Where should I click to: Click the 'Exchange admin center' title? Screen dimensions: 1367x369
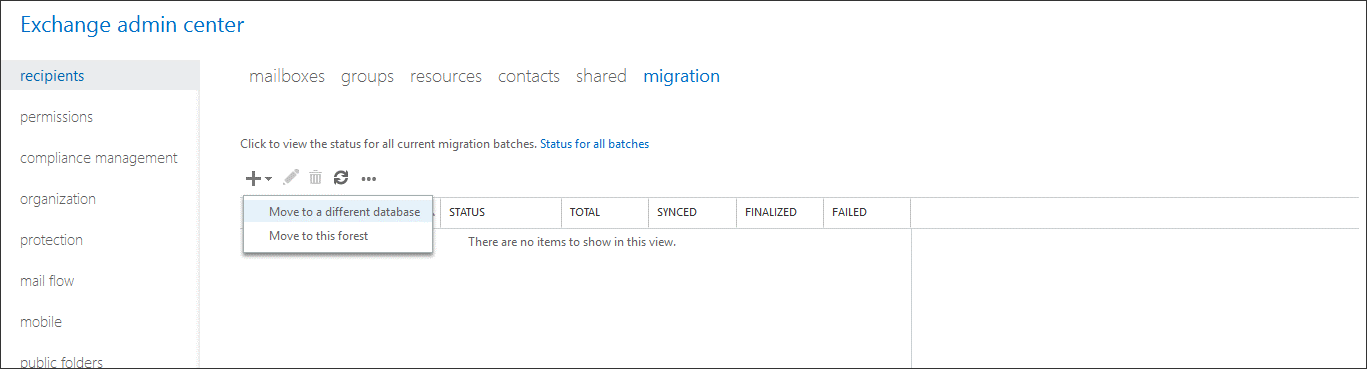pyautogui.click(x=132, y=25)
